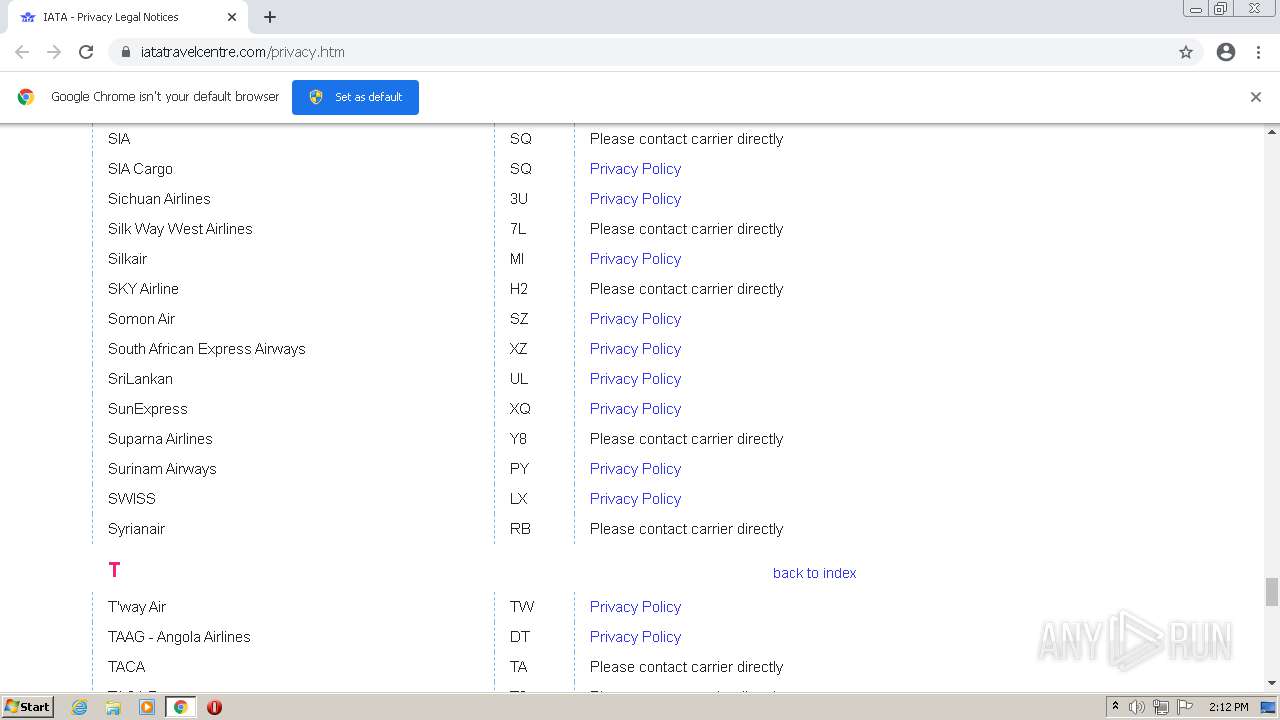Open SIA Cargo Privacy Policy link
1280x720 pixels.
(635, 169)
